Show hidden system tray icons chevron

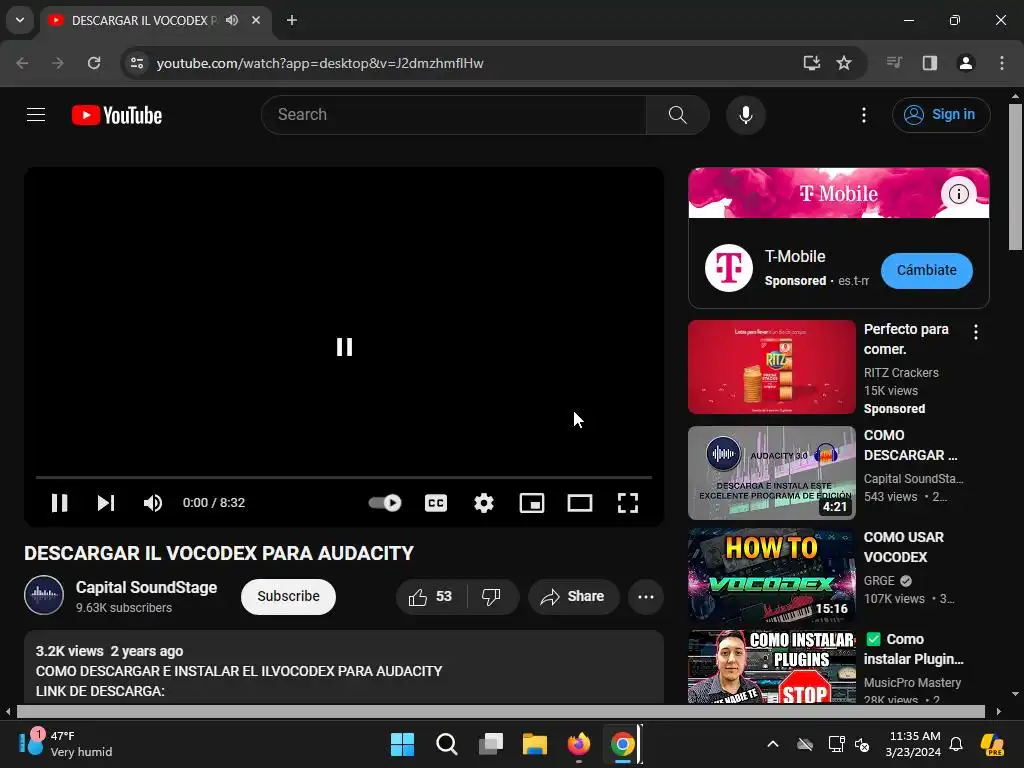[x=773, y=744]
